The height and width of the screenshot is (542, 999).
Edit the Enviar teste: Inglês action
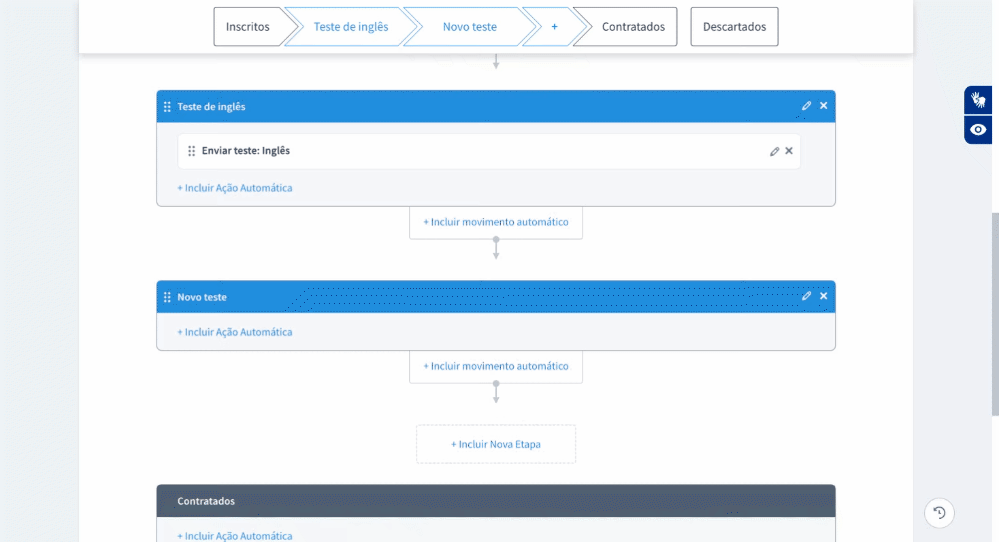(774, 151)
